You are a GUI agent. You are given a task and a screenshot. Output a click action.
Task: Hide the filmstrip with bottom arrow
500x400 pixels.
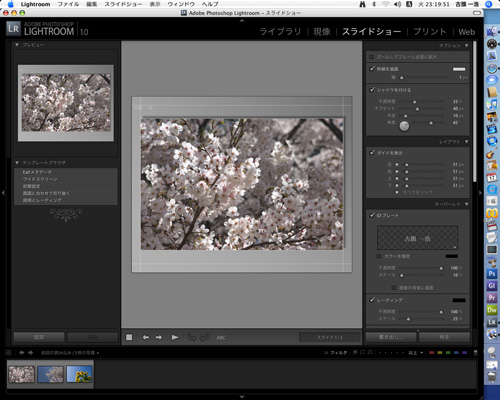point(242,397)
